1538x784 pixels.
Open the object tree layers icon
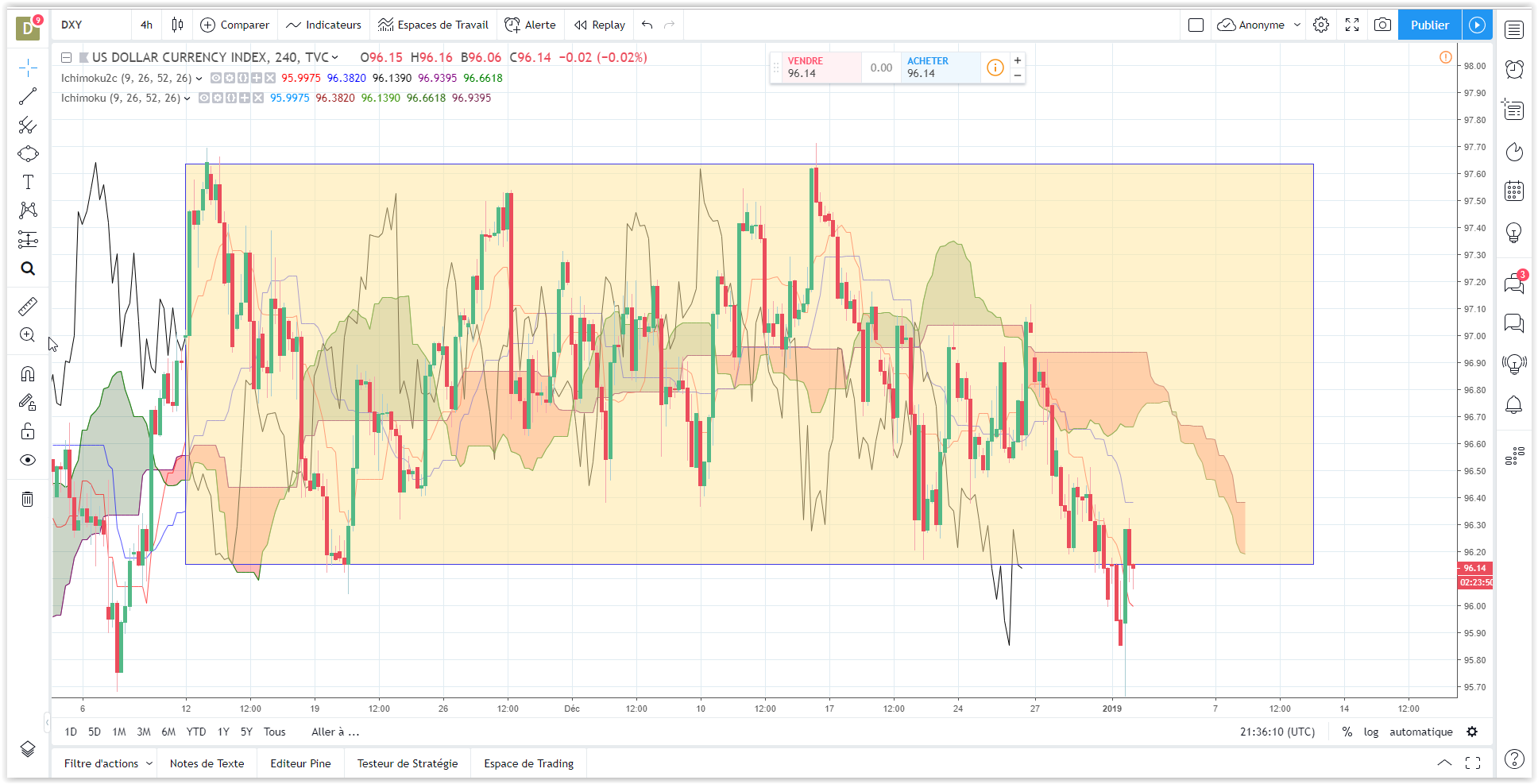pos(28,749)
